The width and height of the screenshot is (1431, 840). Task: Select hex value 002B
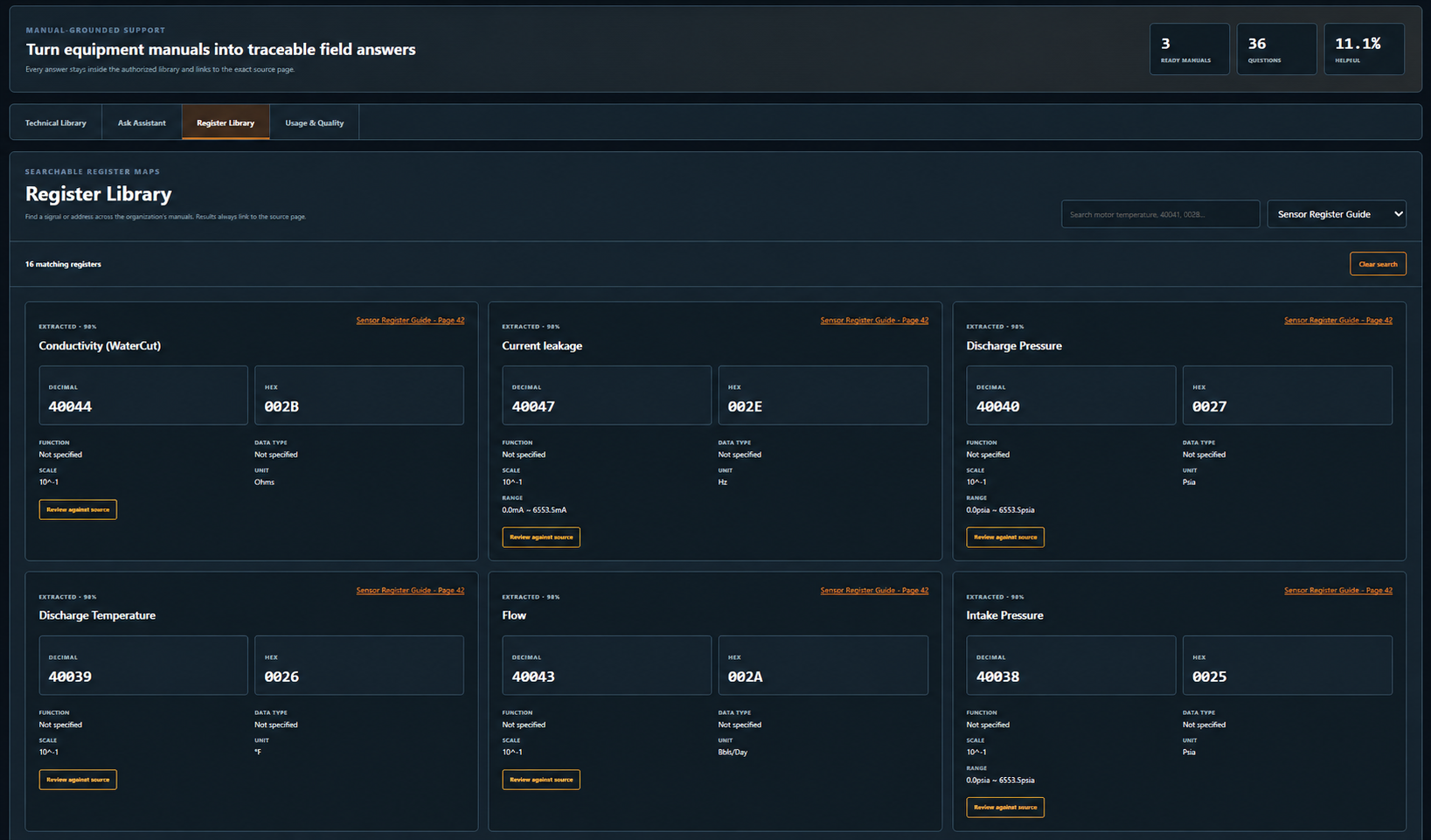281,406
